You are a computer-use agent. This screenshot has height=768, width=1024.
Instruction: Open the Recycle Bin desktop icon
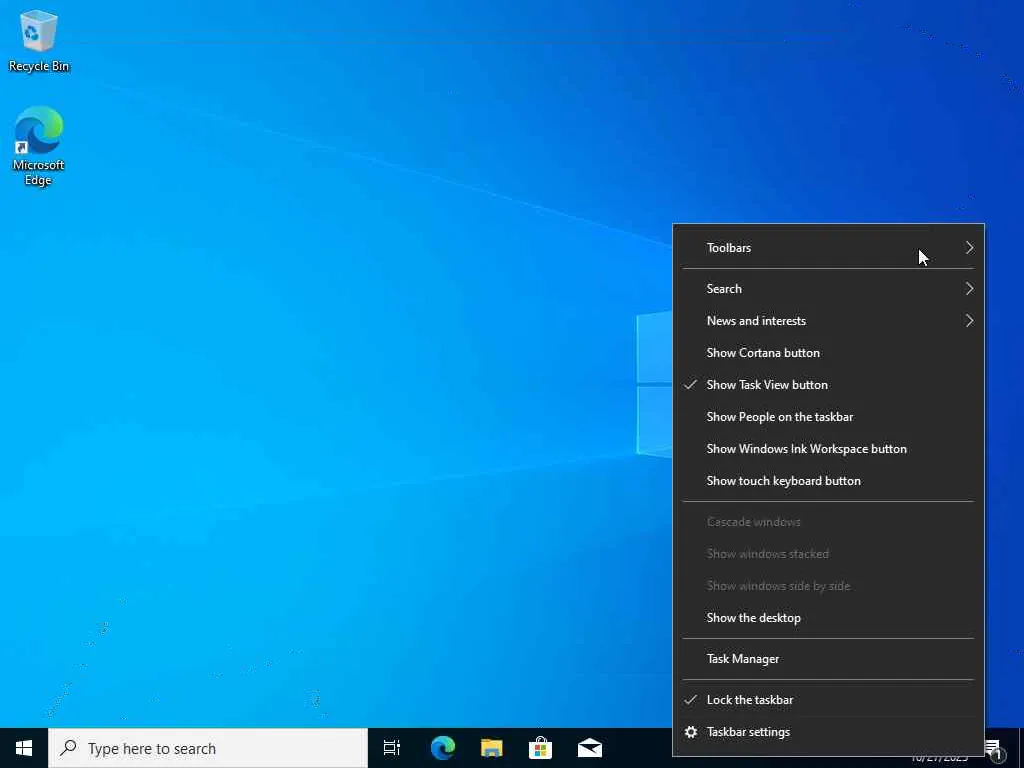39,40
